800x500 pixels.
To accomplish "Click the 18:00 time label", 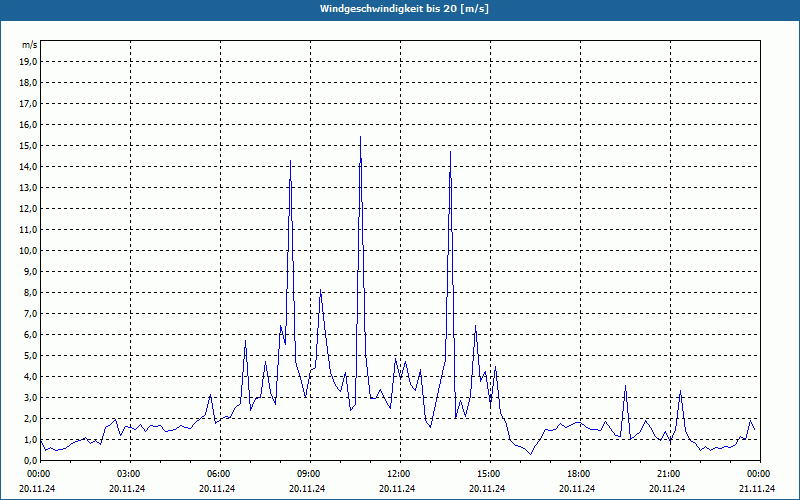I will [580, 474].
